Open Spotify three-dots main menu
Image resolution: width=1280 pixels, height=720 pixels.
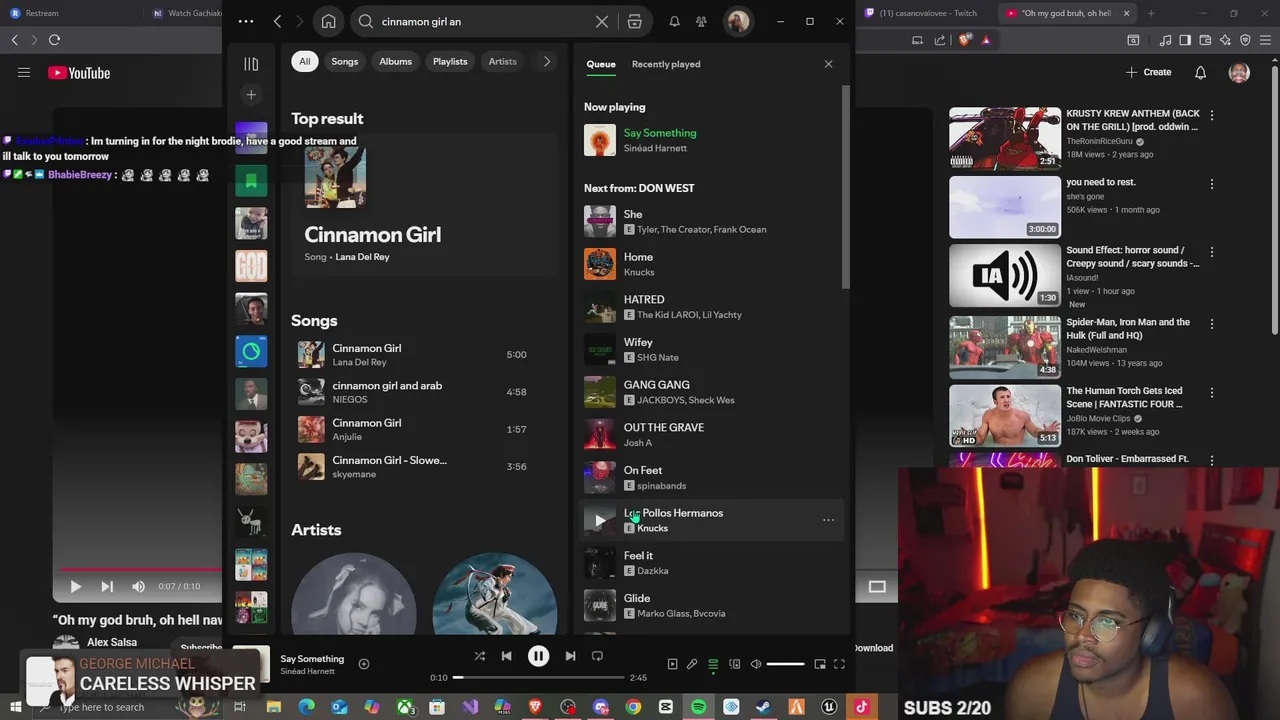point(246,21)
